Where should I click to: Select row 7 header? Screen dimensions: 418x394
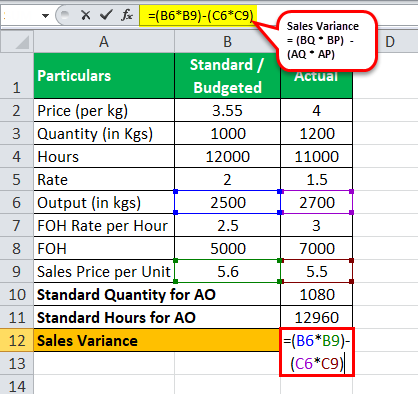point(17,225)
